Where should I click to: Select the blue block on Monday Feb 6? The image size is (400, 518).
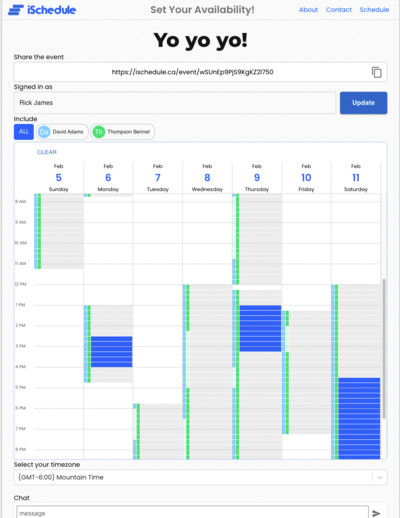(x=111, y=352)
